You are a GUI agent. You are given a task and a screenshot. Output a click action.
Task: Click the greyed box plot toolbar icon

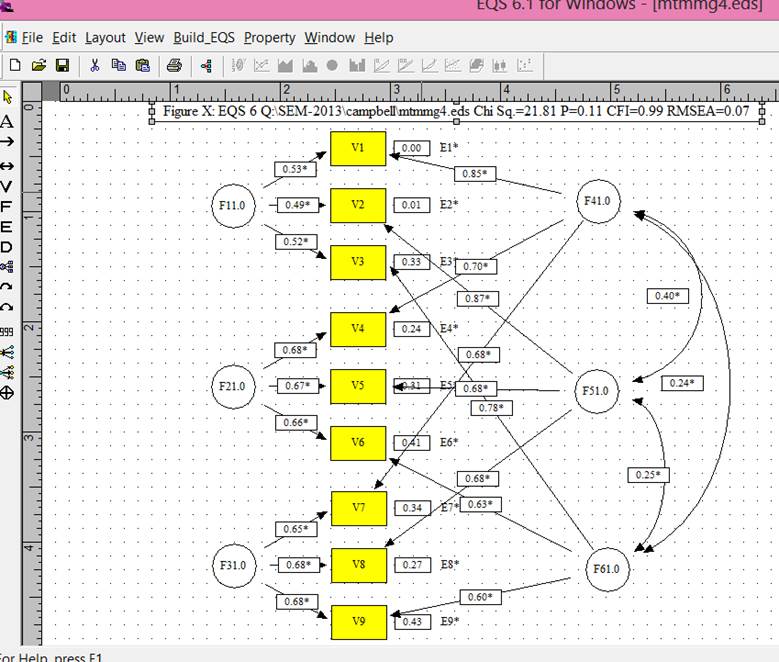coord(499,66)
